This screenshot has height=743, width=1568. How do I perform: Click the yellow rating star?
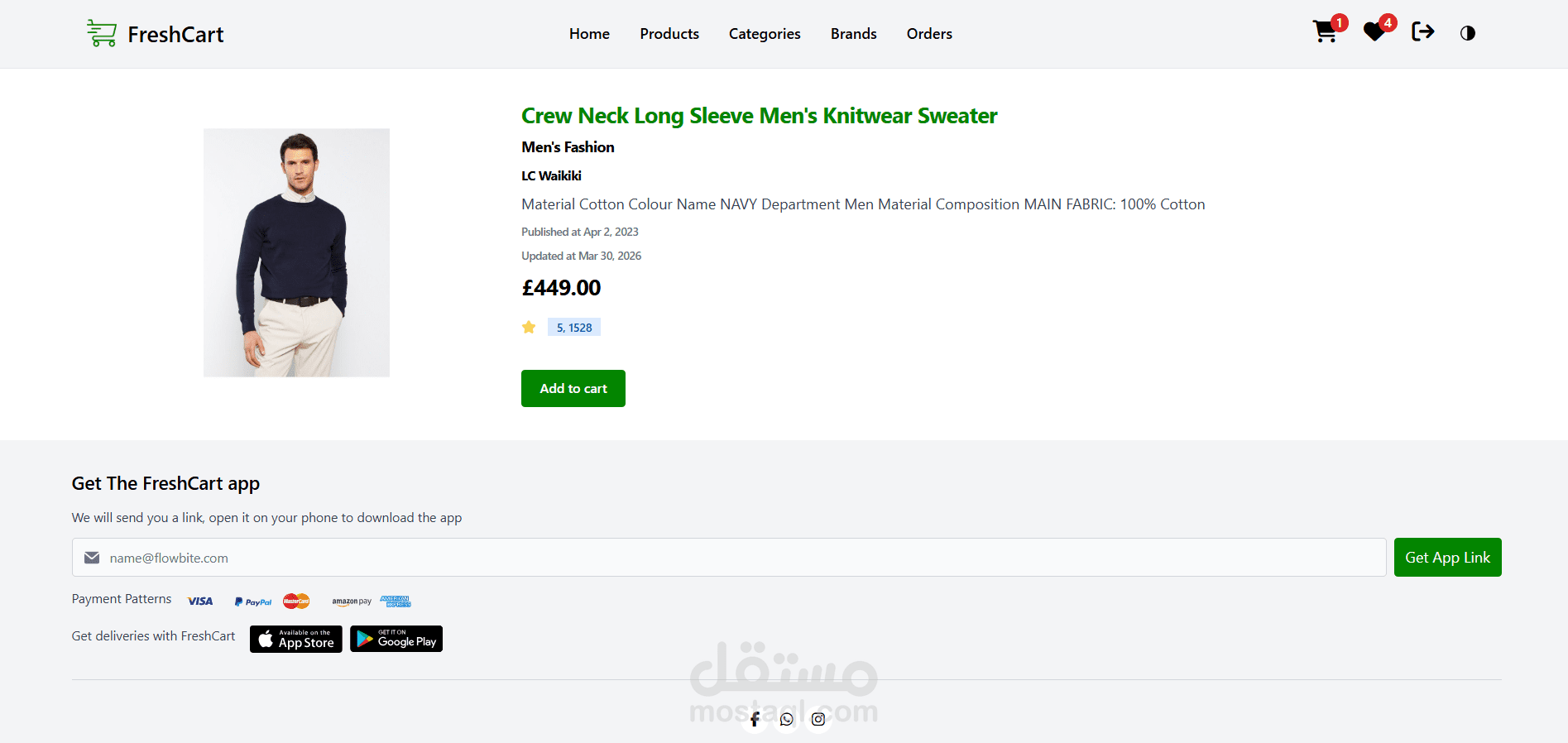tap(529, 327)
